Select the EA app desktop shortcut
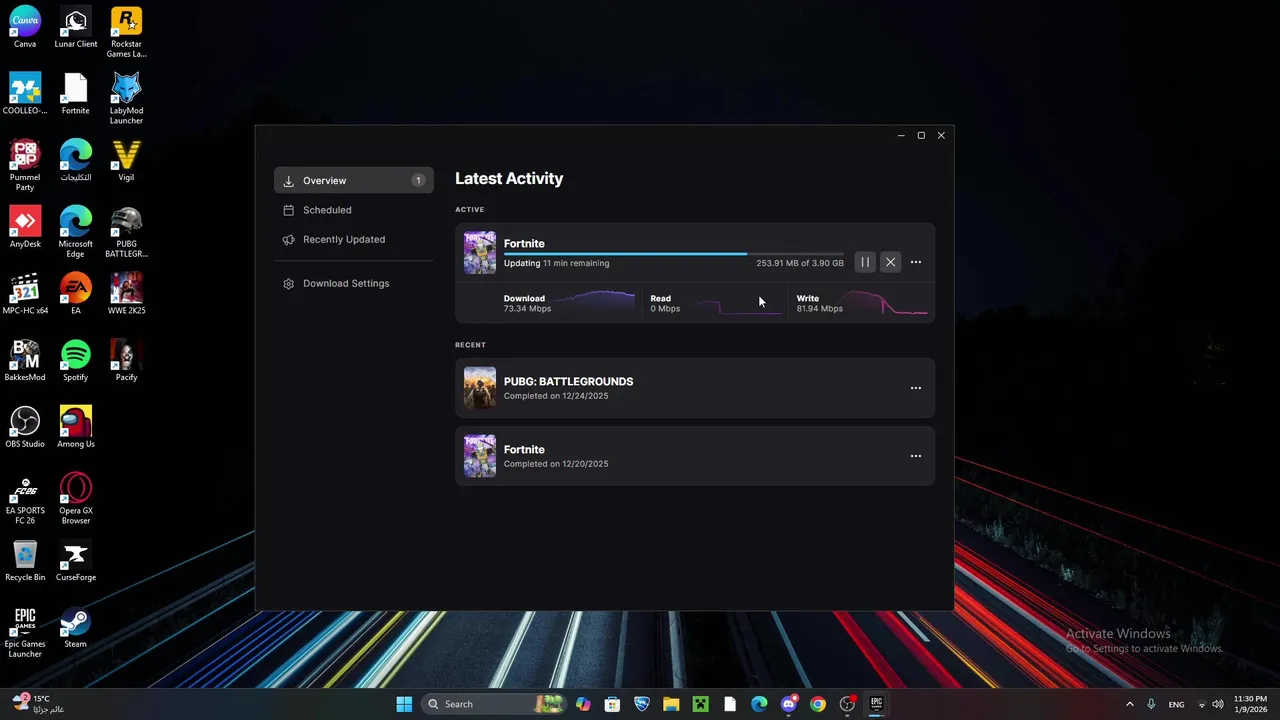Viewport: 1280px width, 720px height. pyautogui.click(x=76, y=294)
